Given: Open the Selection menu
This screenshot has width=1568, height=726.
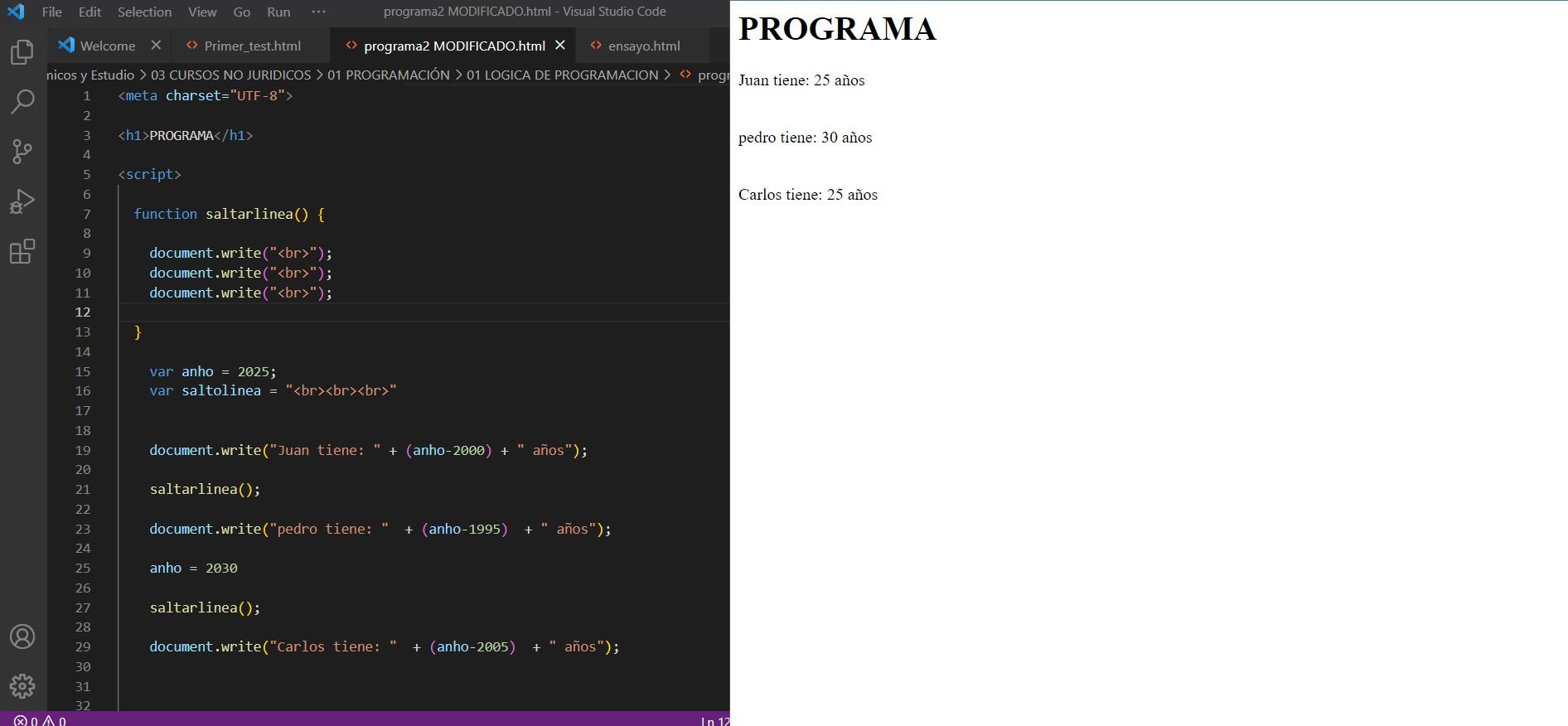Looking at the screenshot, I should tap(144, 12).
